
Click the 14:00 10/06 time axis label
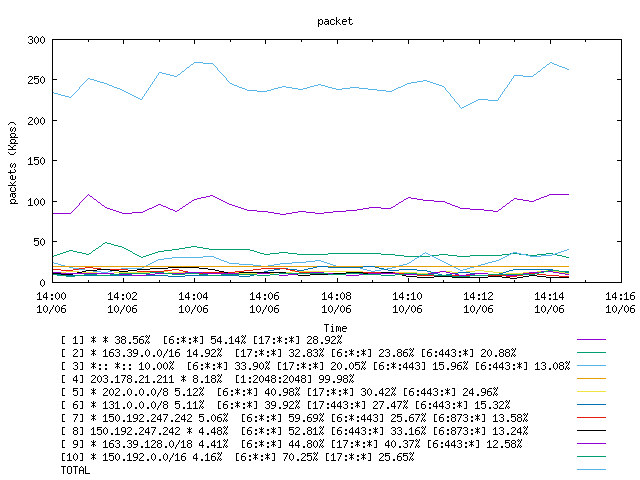[51, 302]
